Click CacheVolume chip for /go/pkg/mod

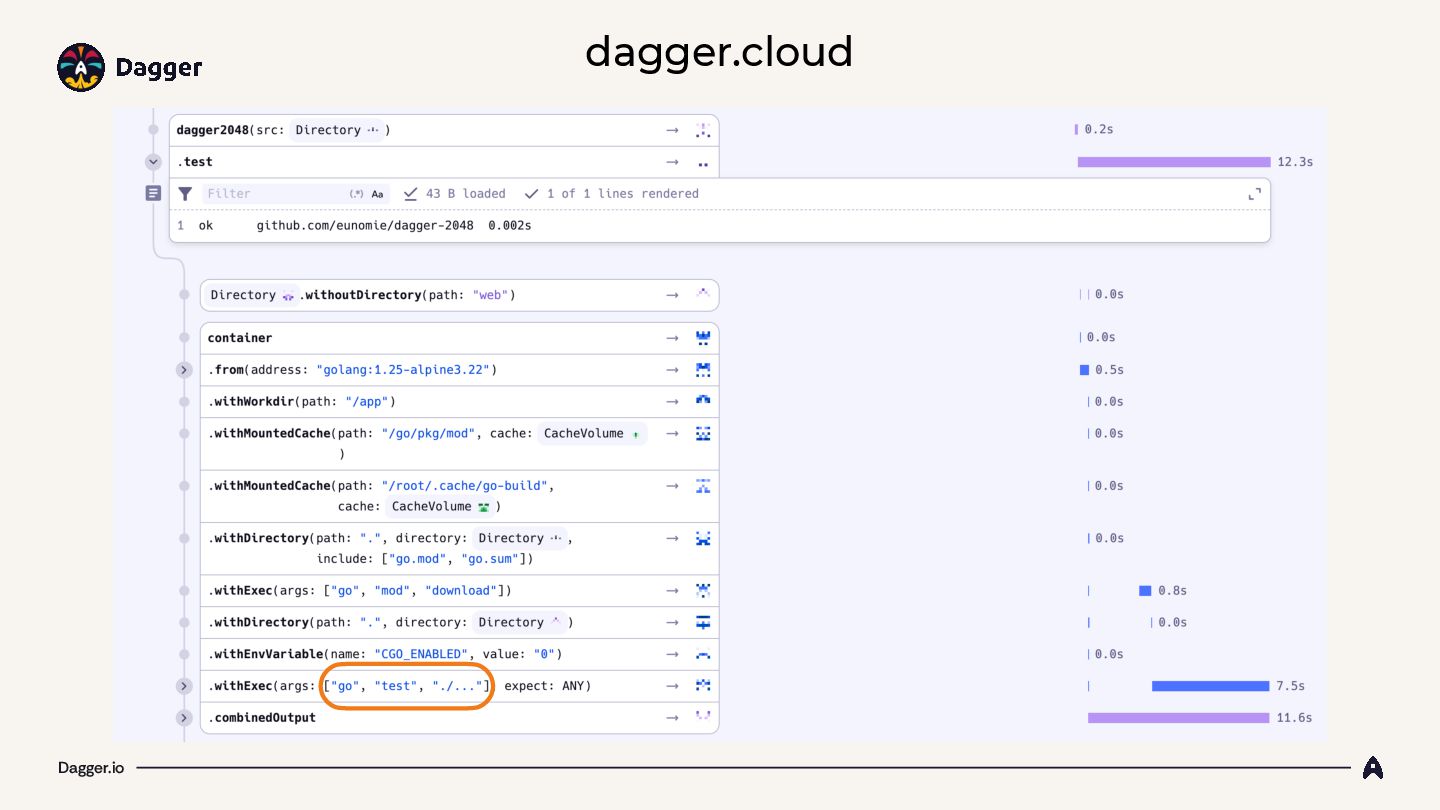pos(593,434)
